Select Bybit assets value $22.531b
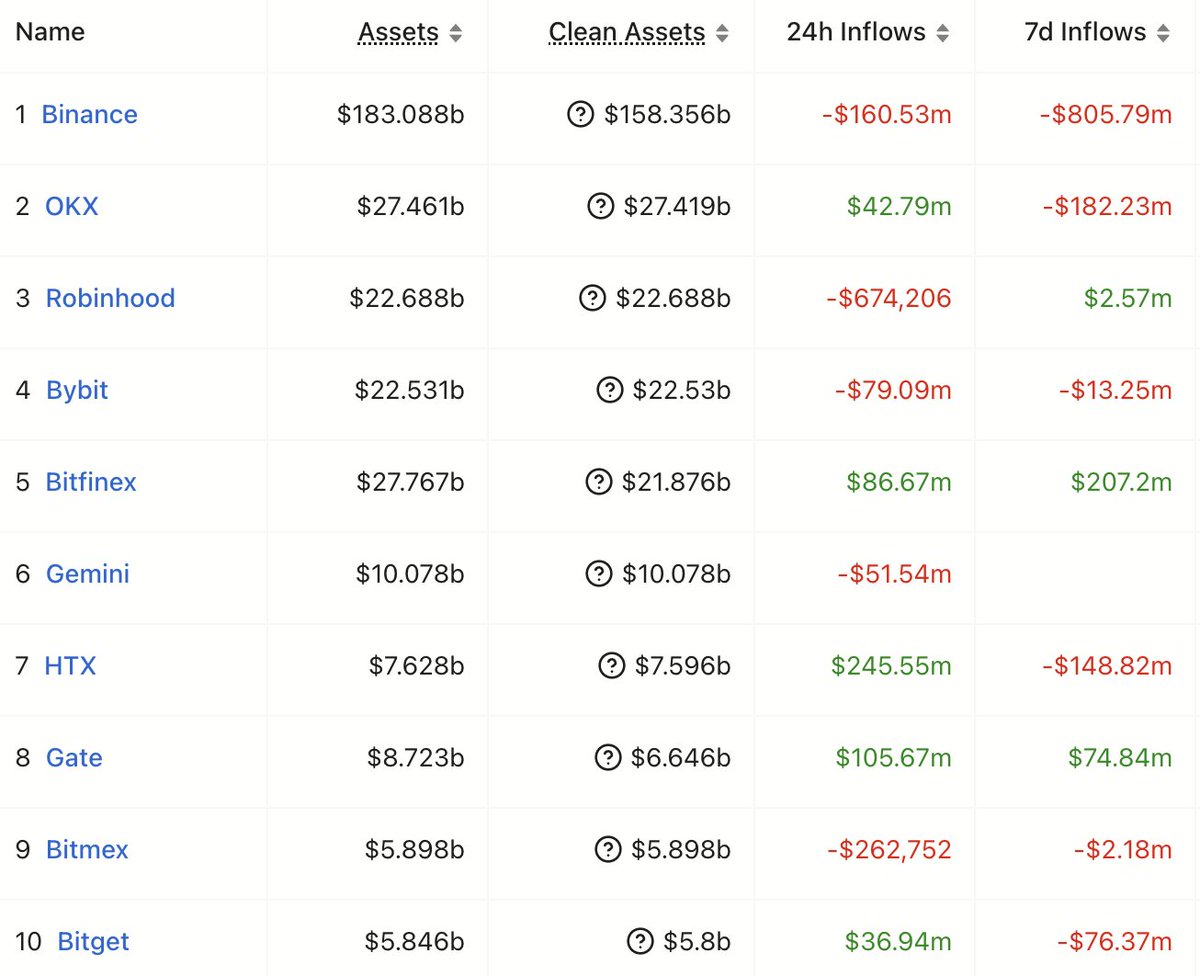Screen dimensions: 1200x976 pos(409,390)
